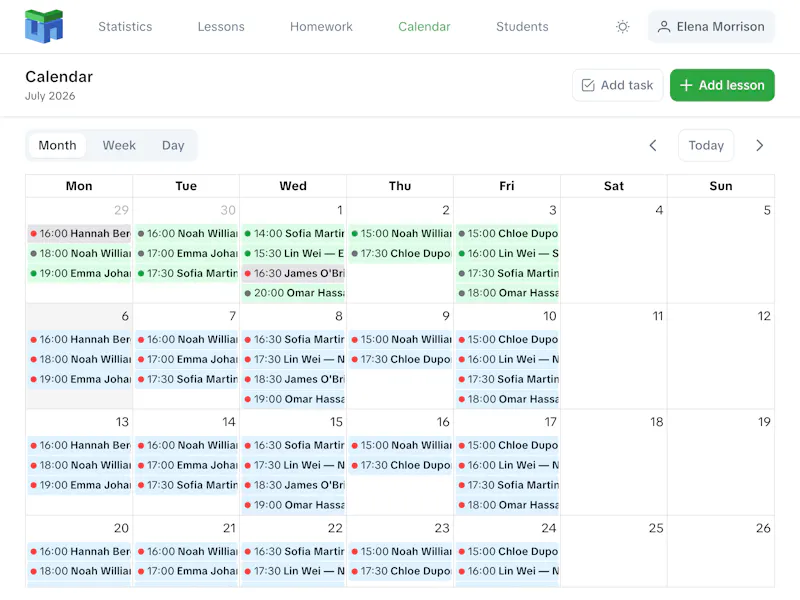Switch to Day view tab
The image size is (800, 600).
point(173,145)
